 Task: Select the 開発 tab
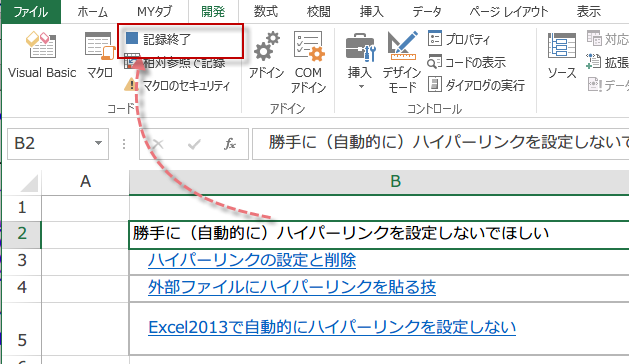click(x=213, y=12)
